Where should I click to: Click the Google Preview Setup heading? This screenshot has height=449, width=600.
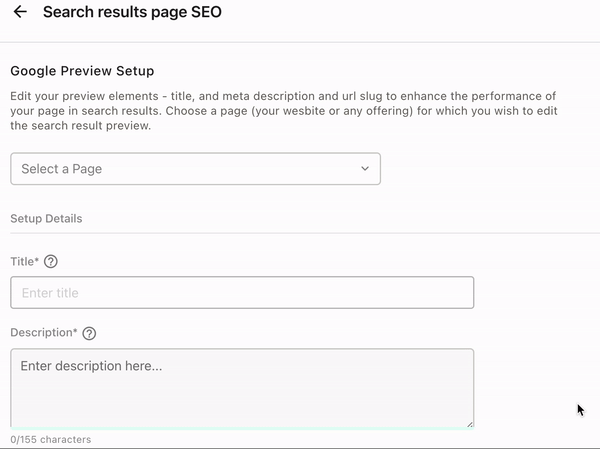point(82,71)
